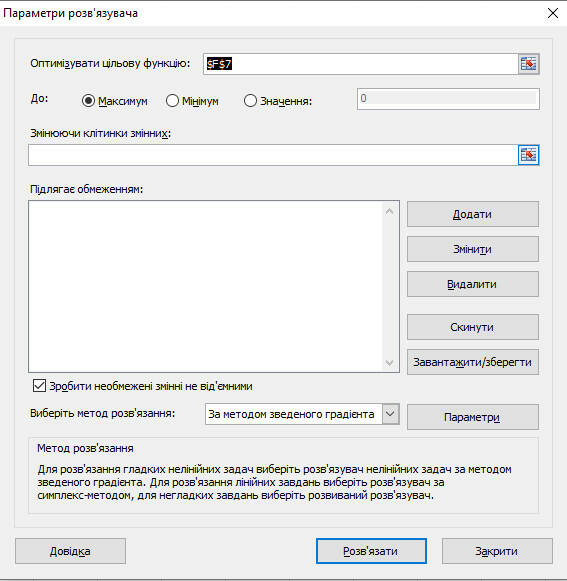
Task: Click the Додати constraint button
Action: tap(472, 214)
